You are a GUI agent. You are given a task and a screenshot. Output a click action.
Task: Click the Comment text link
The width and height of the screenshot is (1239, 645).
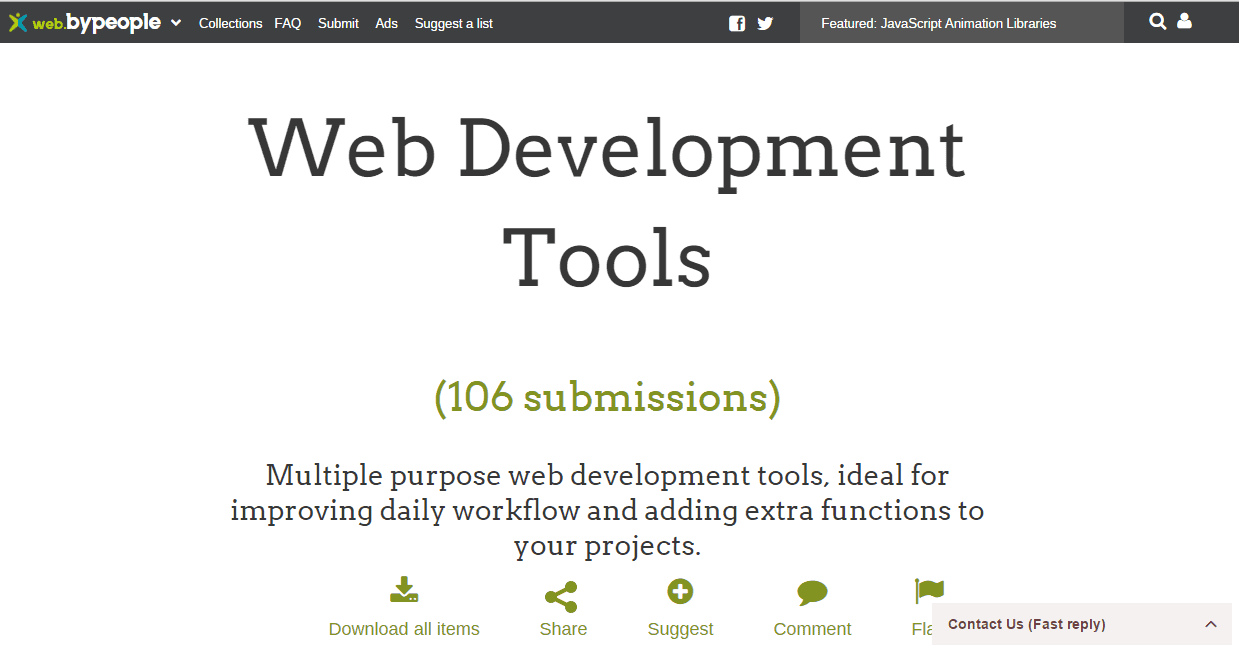click(x=812, y=629)
